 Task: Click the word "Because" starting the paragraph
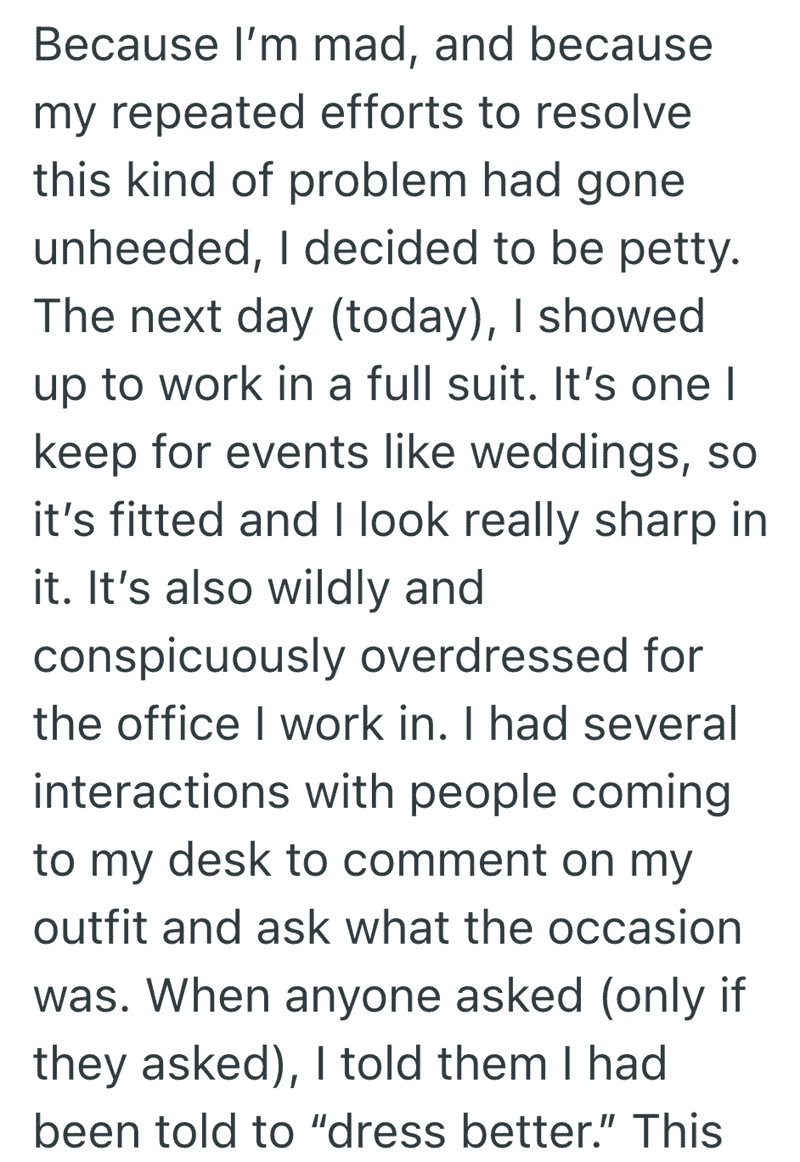pyautogui.click(x=126, y=44)
